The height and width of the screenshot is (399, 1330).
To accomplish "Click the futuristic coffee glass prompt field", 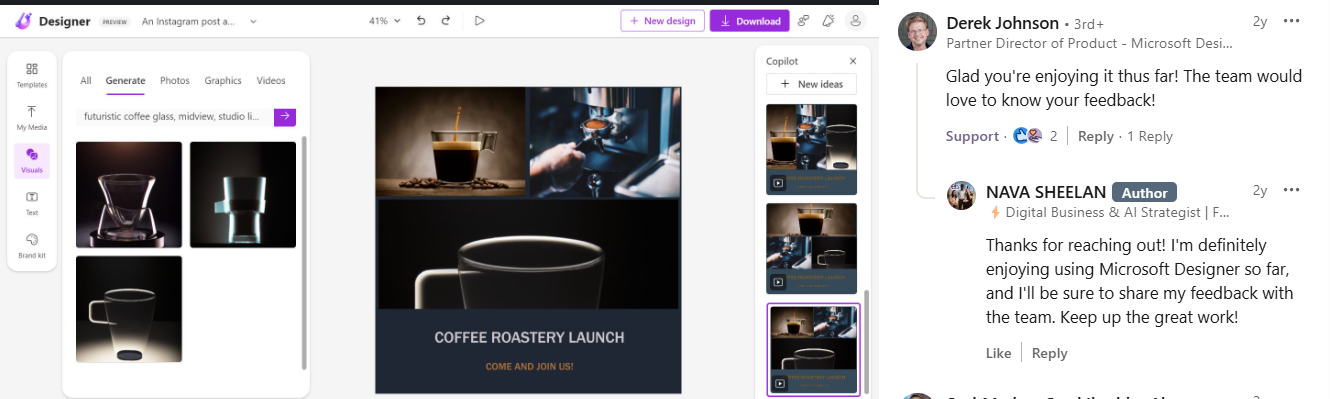I will click(x=175, y=117).
